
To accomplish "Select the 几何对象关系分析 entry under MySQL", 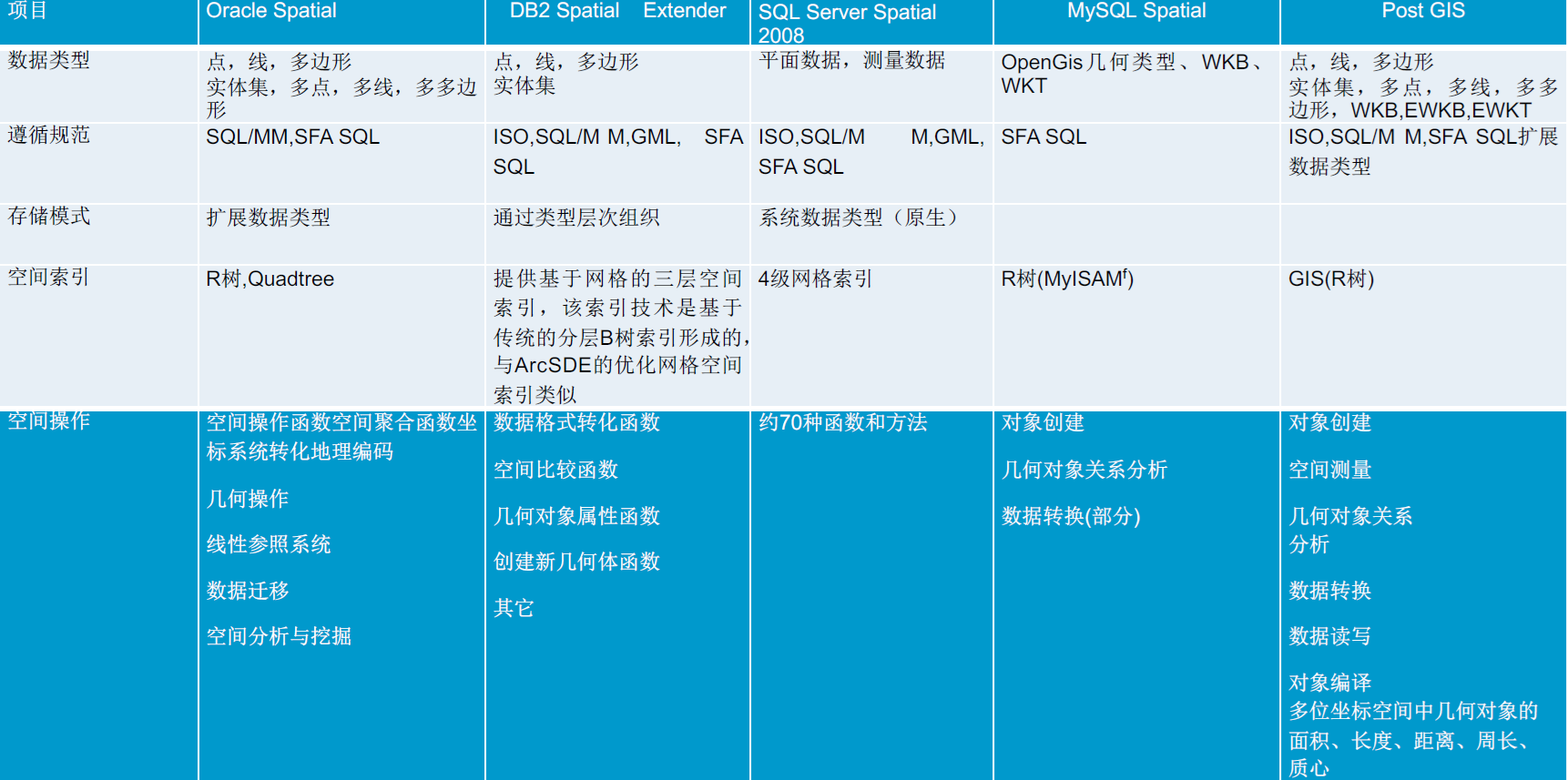I will (x=1084, y=470).
